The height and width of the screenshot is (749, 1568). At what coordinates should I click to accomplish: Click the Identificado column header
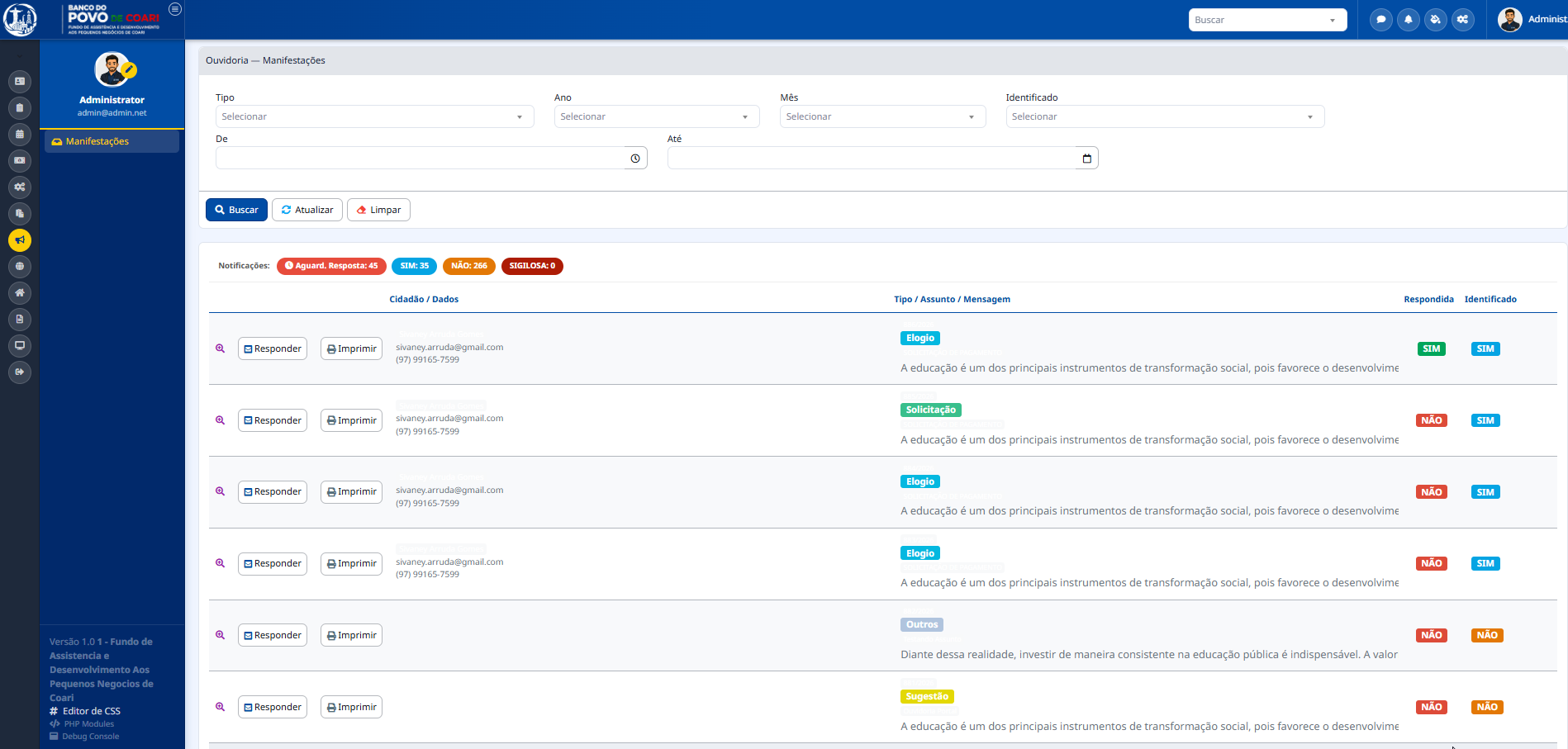click(1490, 299)
